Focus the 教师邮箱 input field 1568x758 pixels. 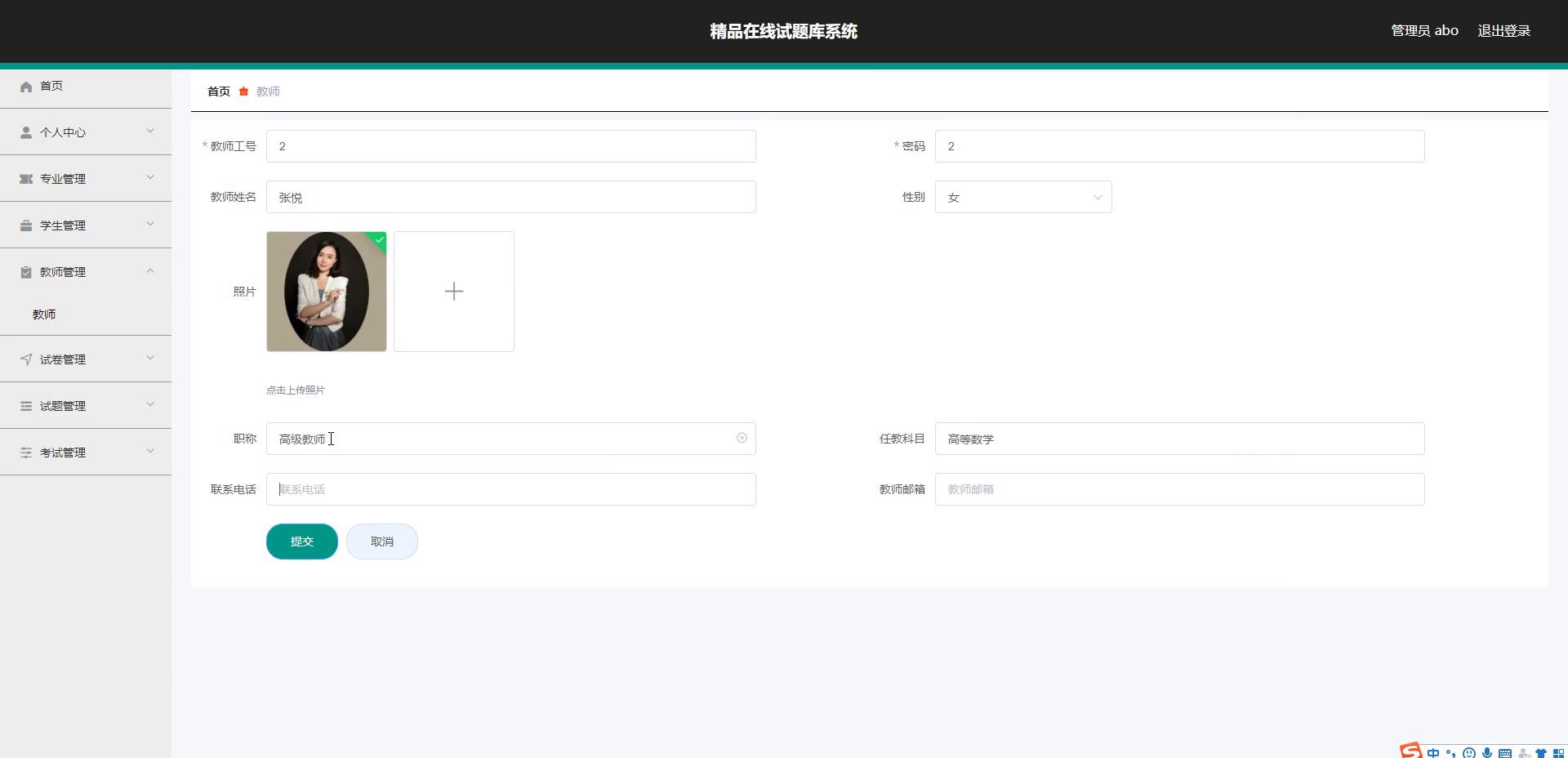(x=1179, y=489)
